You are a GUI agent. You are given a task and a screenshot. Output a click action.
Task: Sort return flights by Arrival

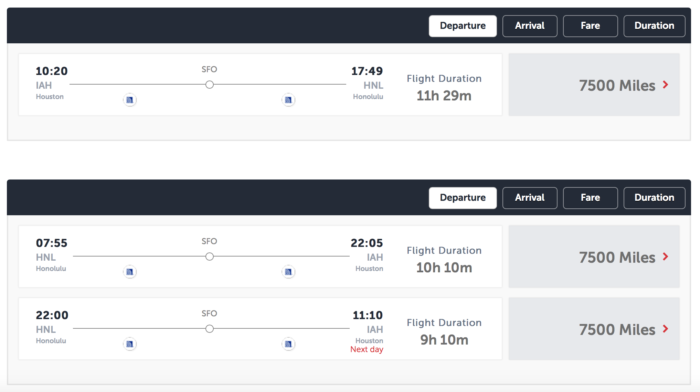coord(529,198)
